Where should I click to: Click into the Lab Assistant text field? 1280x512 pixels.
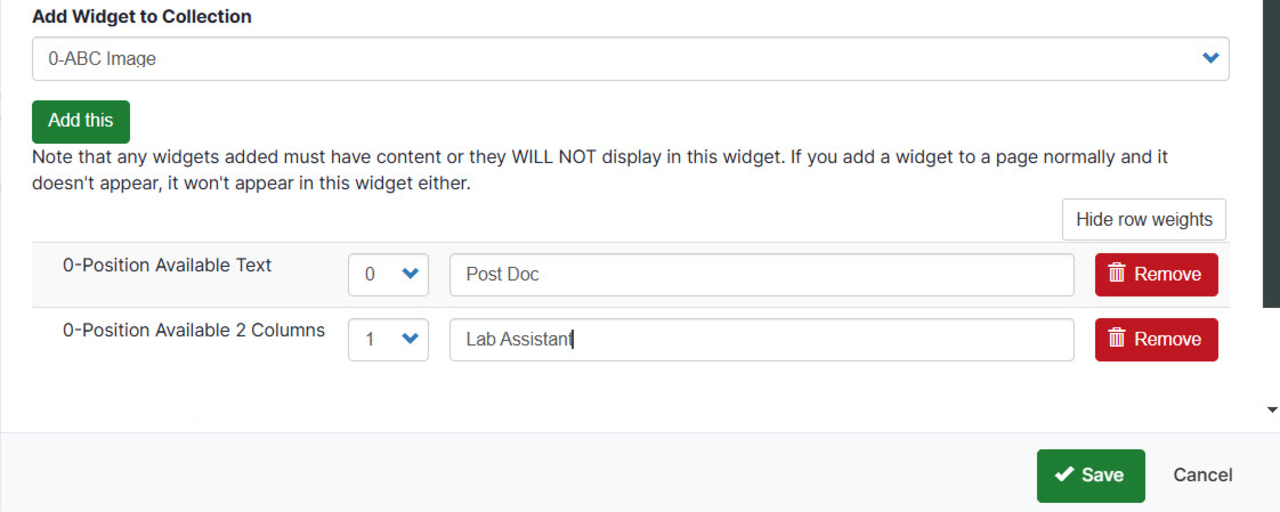tap(761, 339)
